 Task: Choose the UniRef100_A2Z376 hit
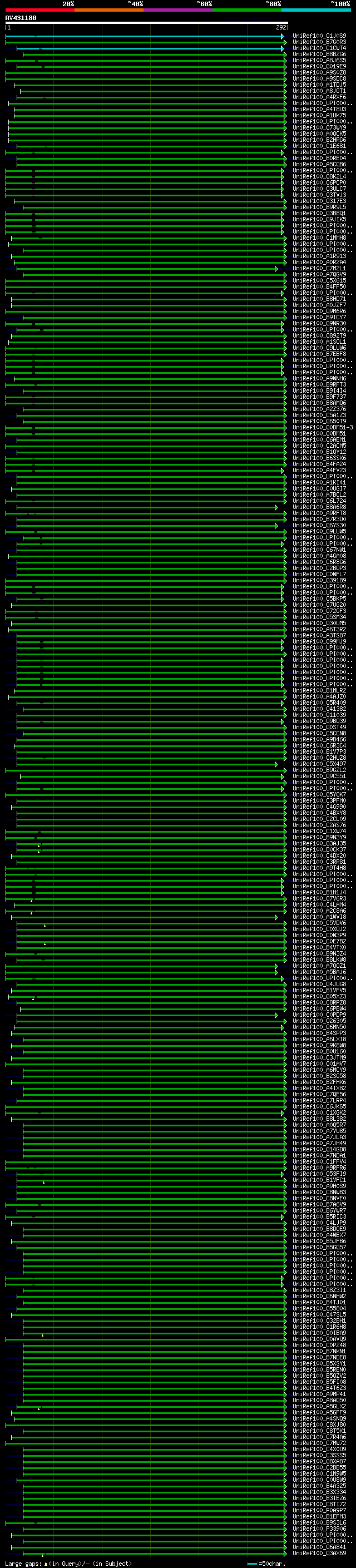319,409
